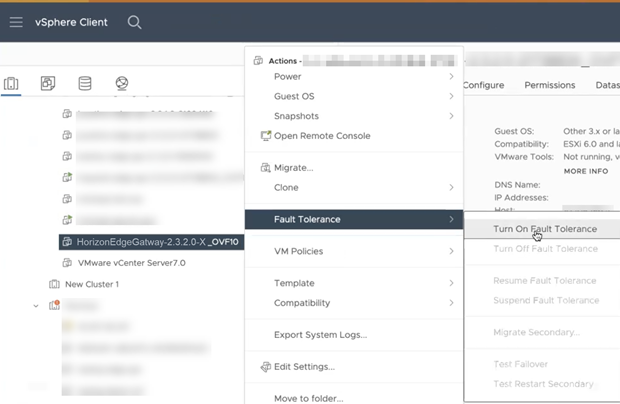Open the hamburger navigation menu
The image size is (620, 404).
point(16,22)
